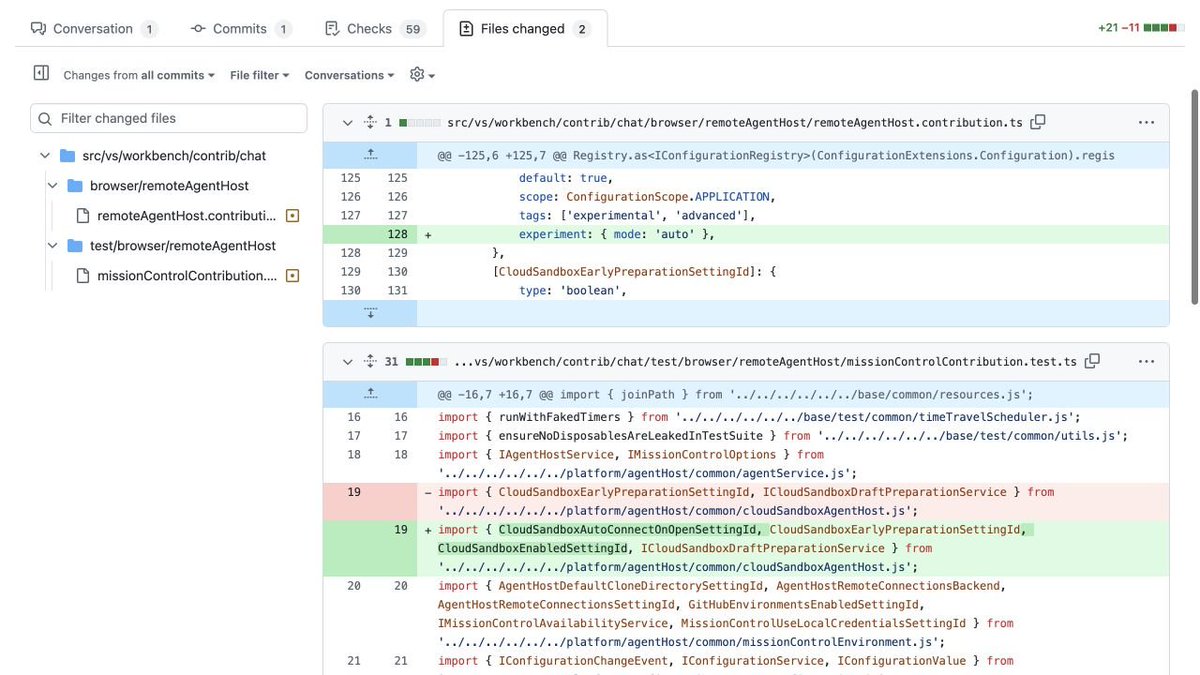Click the 'import { runWithFakedTimers }' code line
The image size is (1200, 675).
click(x=759, y=417)
